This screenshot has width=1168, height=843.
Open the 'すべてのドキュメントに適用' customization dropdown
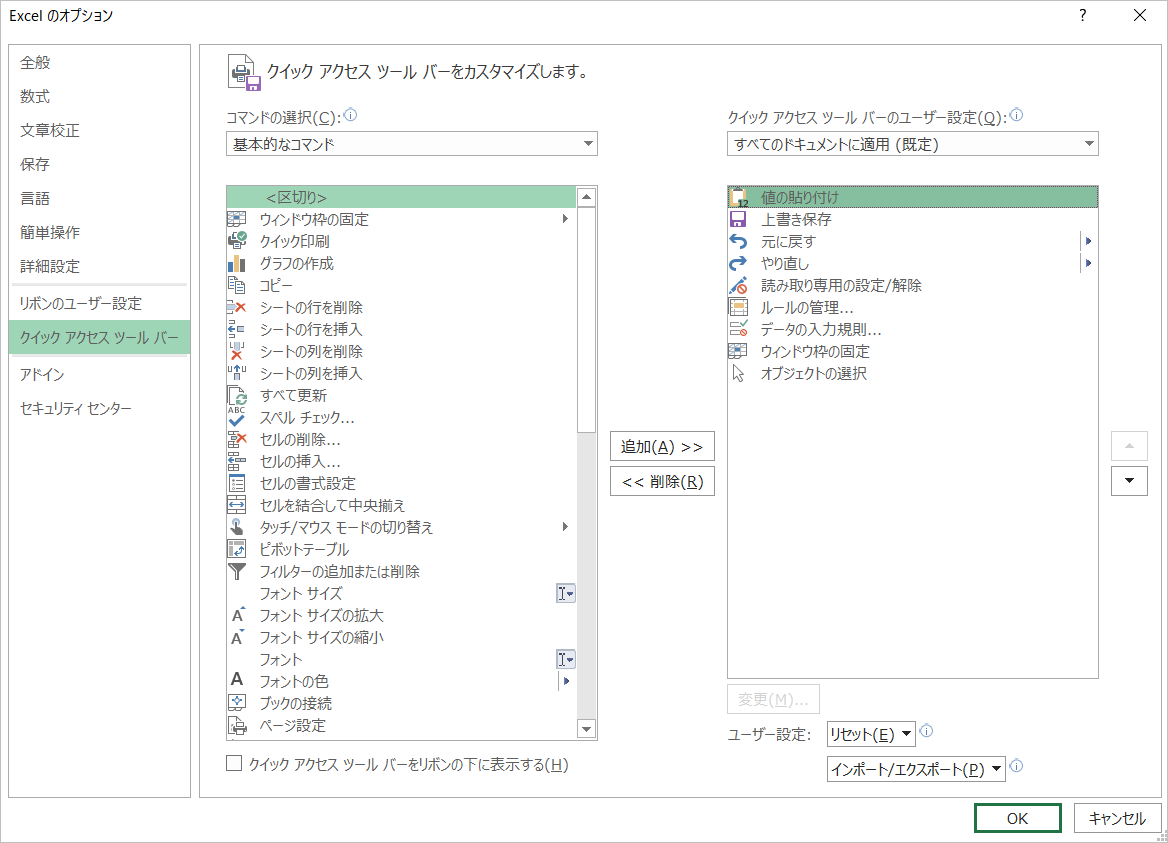coord(911,143)
